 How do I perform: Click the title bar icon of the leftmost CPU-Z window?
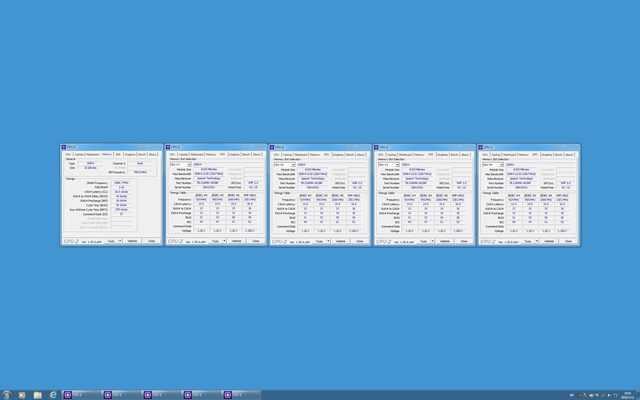click(x=66, y=147)
